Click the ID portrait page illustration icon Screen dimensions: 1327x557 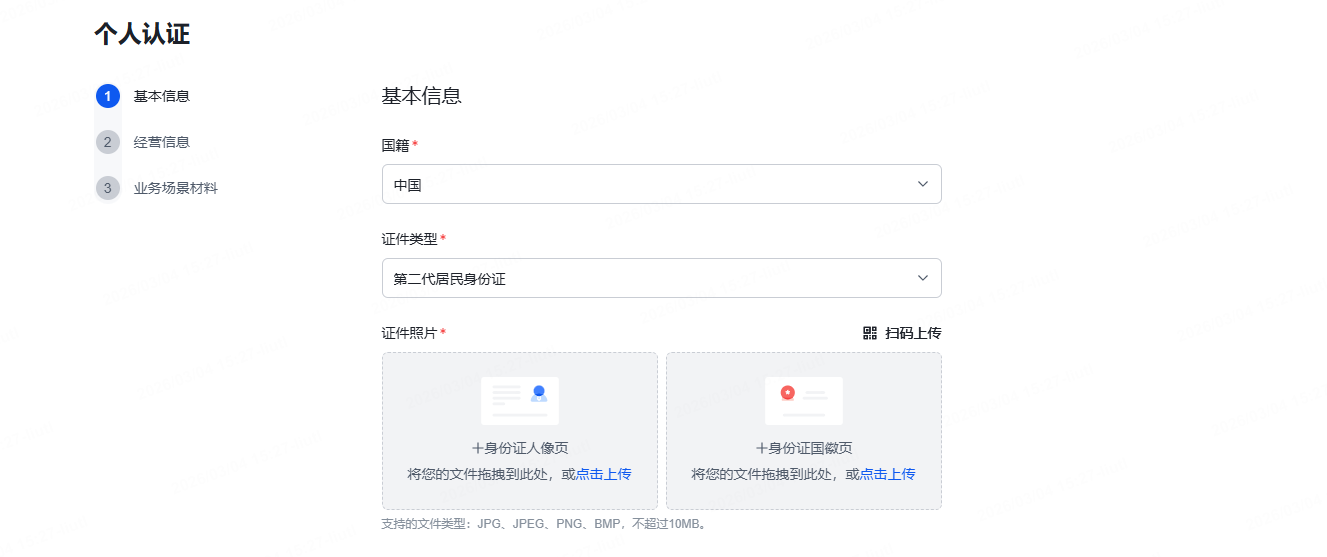point(520,400)
